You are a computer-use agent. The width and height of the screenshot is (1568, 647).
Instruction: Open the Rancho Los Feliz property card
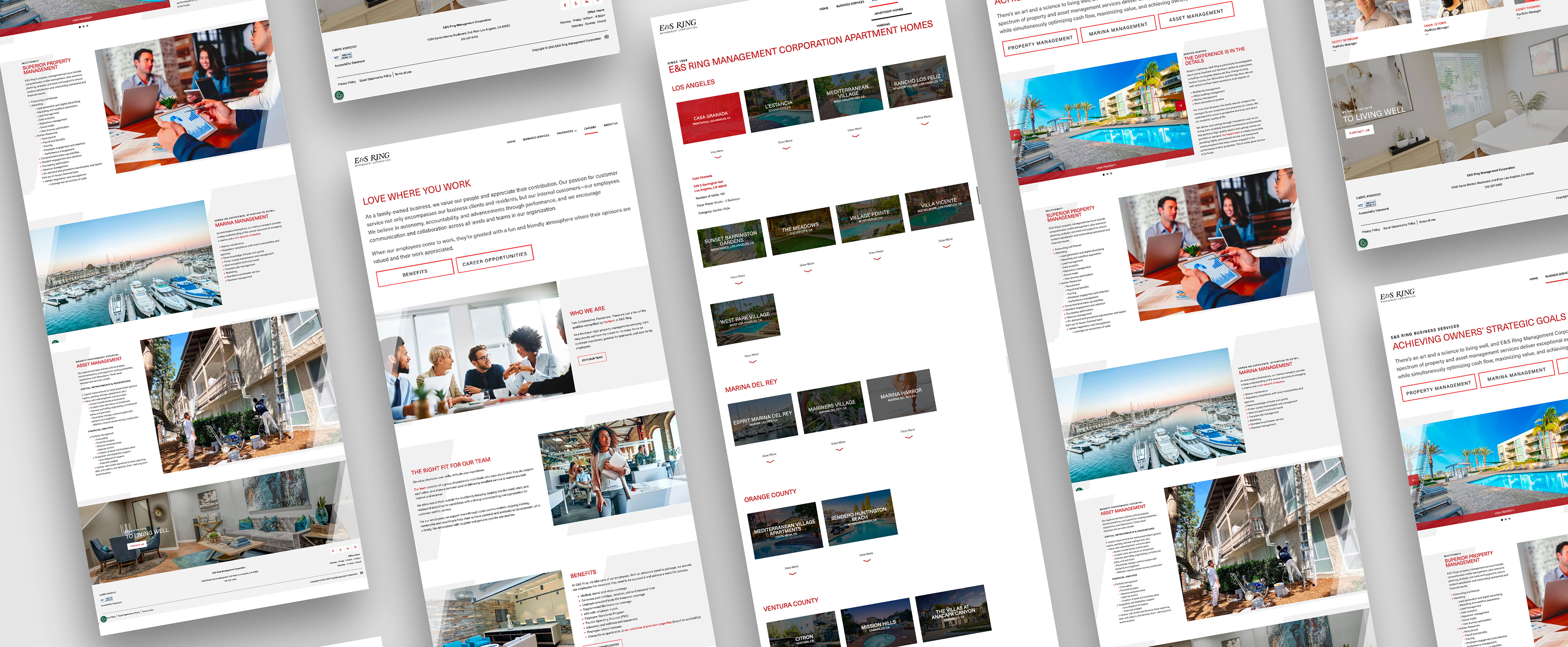(x=917, y=82)
